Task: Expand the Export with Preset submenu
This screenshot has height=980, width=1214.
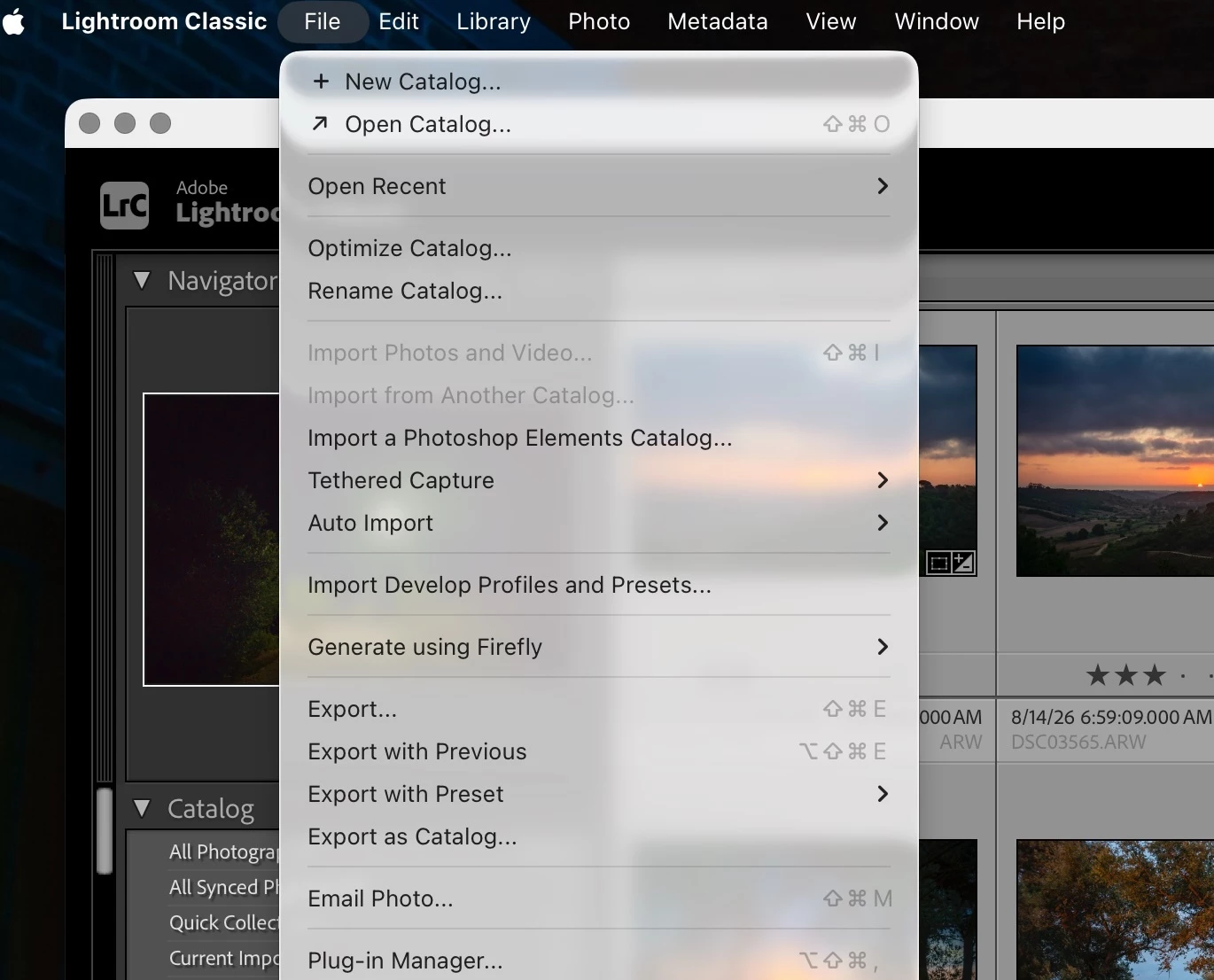Action: coord(599,794)
